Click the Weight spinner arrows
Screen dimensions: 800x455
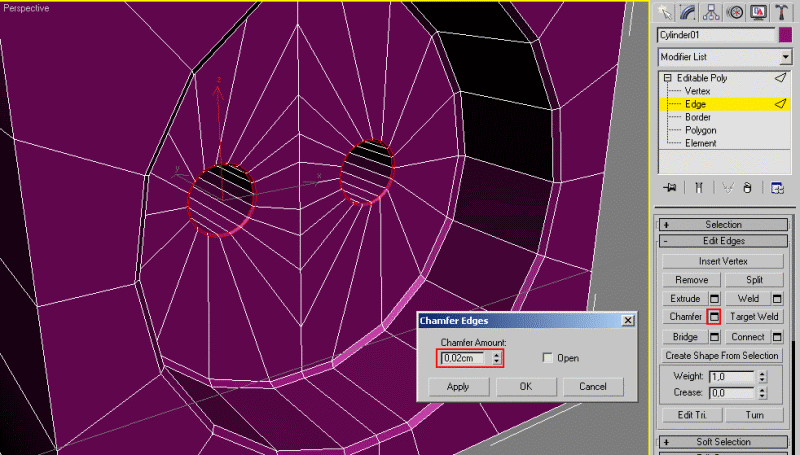[x=762, y=376]
